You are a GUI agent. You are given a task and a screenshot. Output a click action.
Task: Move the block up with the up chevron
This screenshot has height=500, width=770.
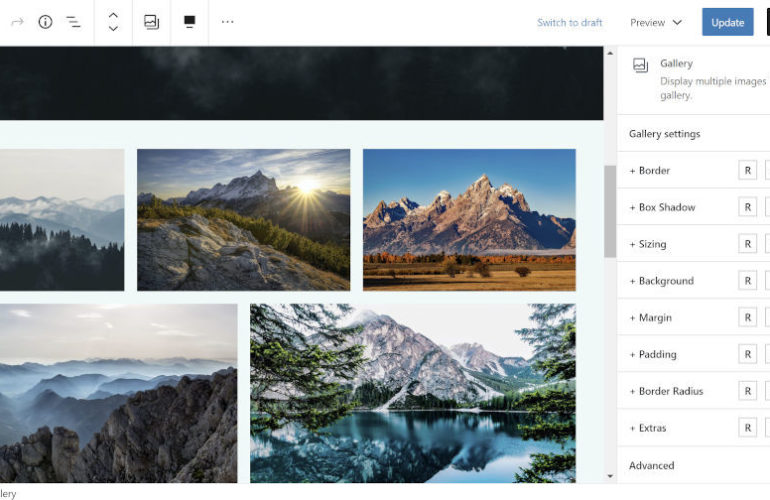coord(113,15)
